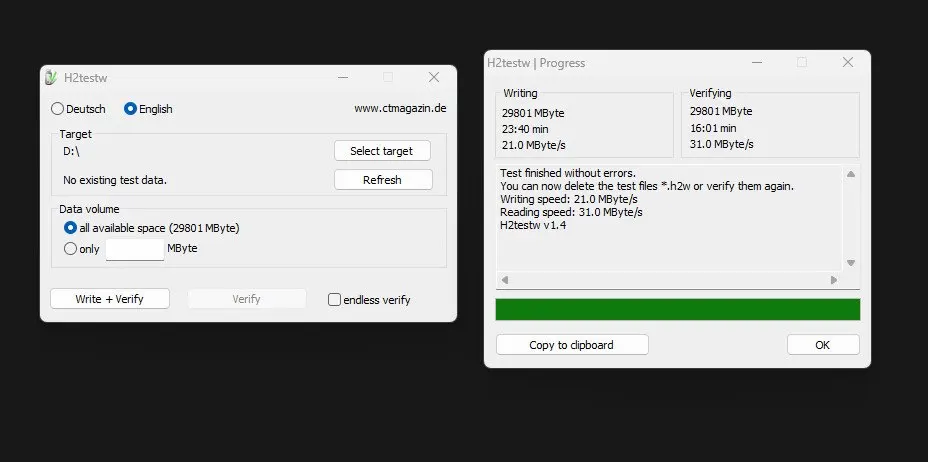Click the Refresh button
928x462 pixels.
tap(383, 180)
